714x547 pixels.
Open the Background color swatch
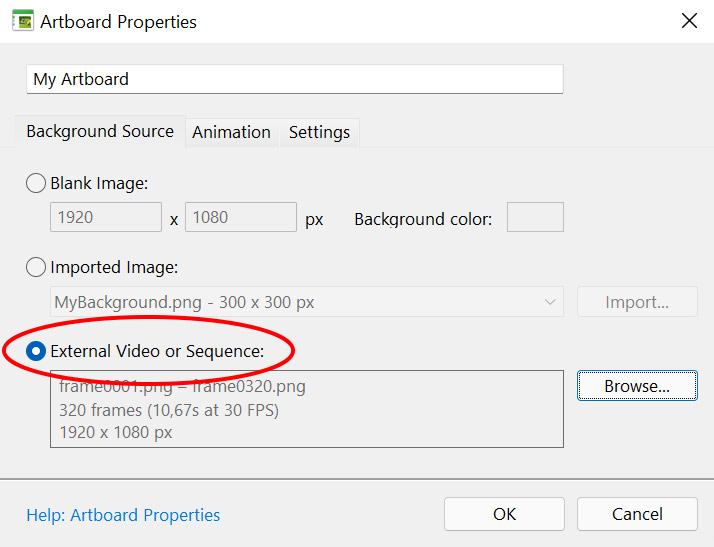click(x=535, y=217)
